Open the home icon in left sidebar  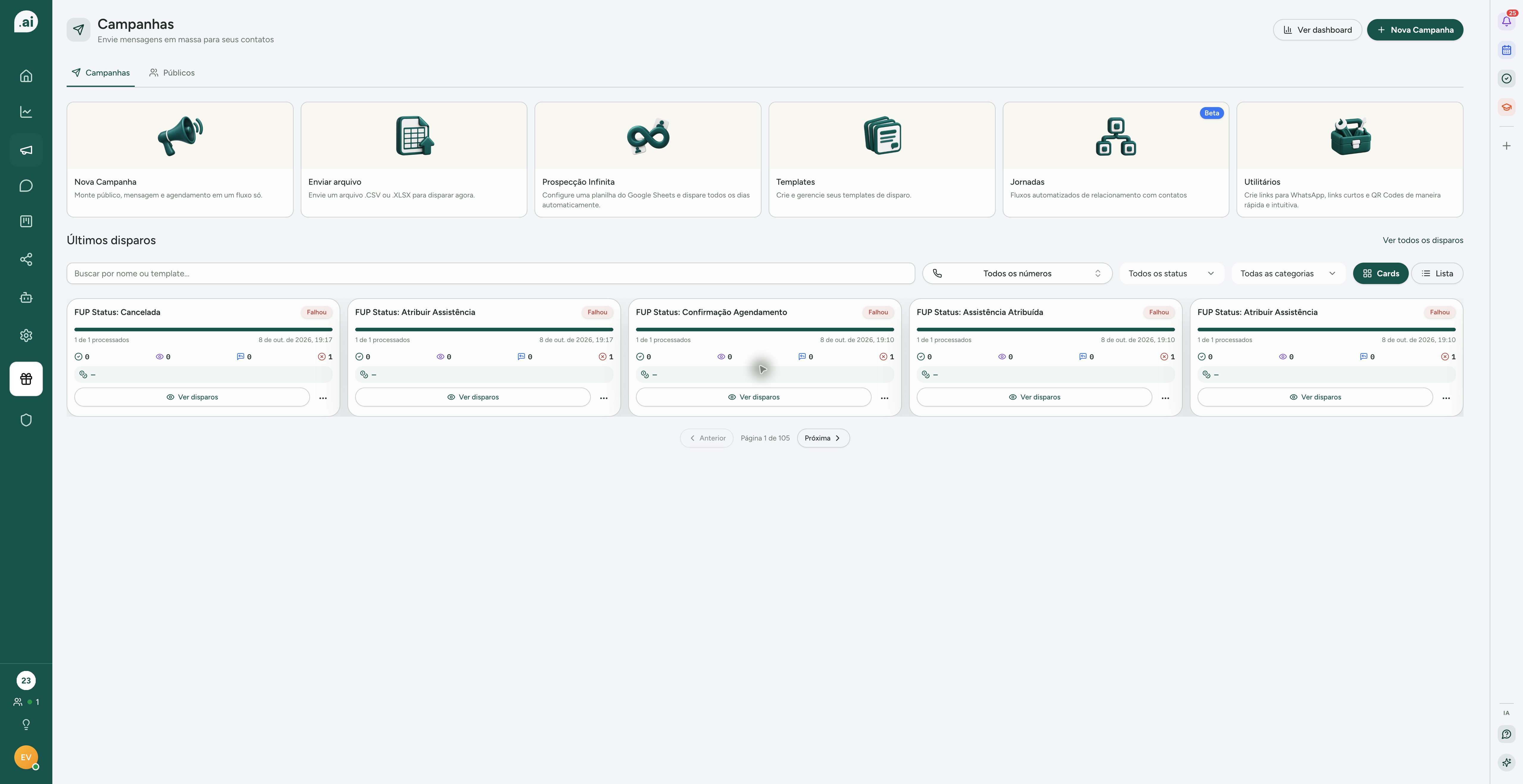26,76
